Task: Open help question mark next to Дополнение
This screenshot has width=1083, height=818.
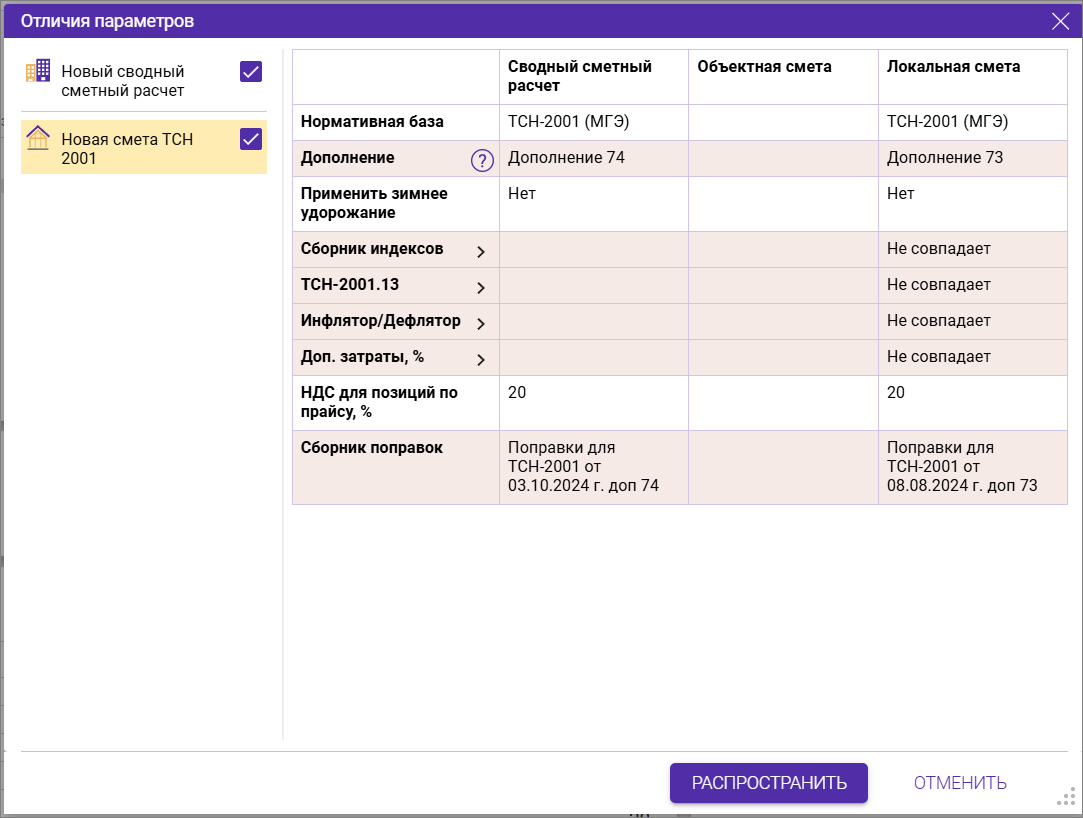Action: coord(482,160)
